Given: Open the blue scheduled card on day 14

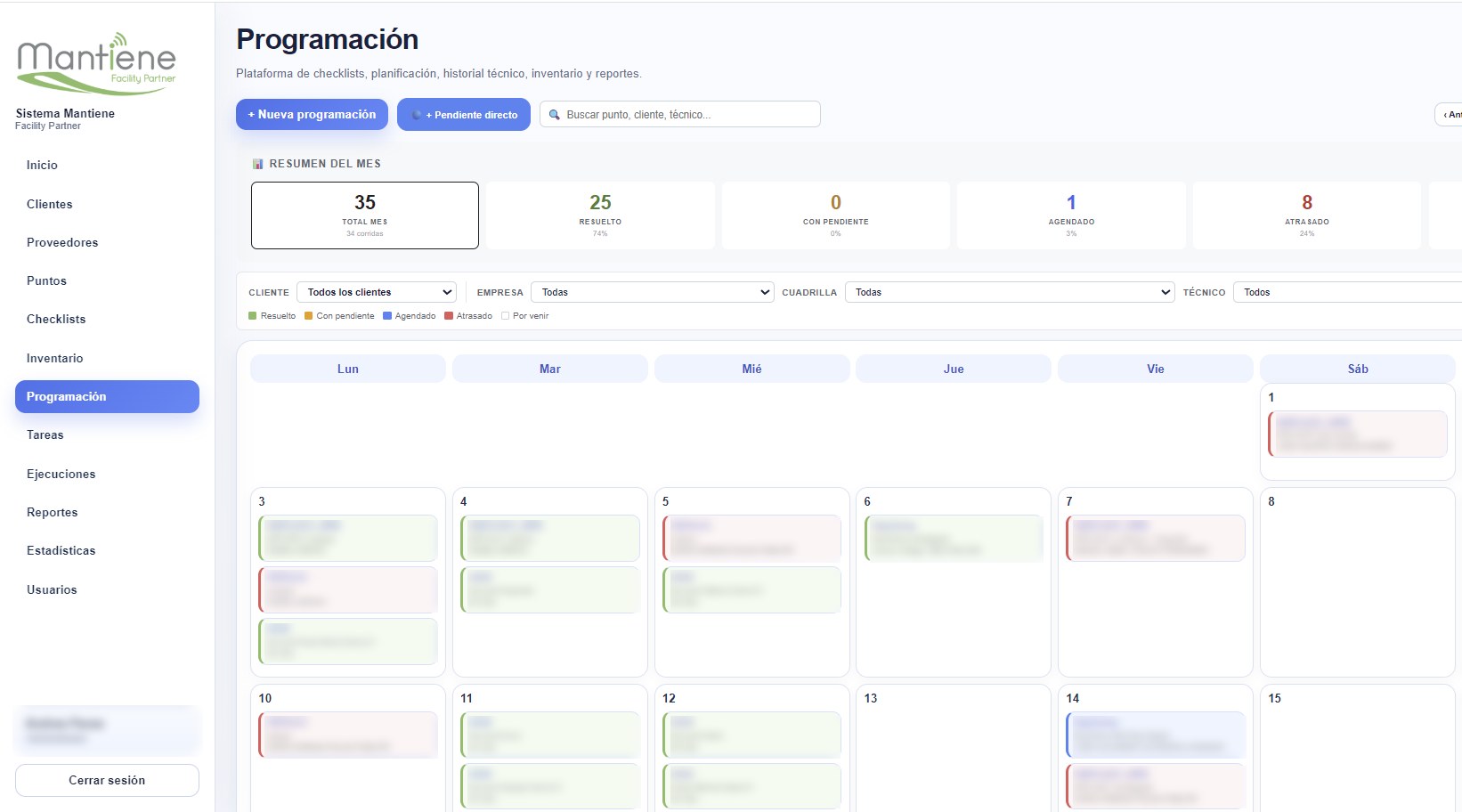Looking at the screenshot, I should tap(1156, 735).
